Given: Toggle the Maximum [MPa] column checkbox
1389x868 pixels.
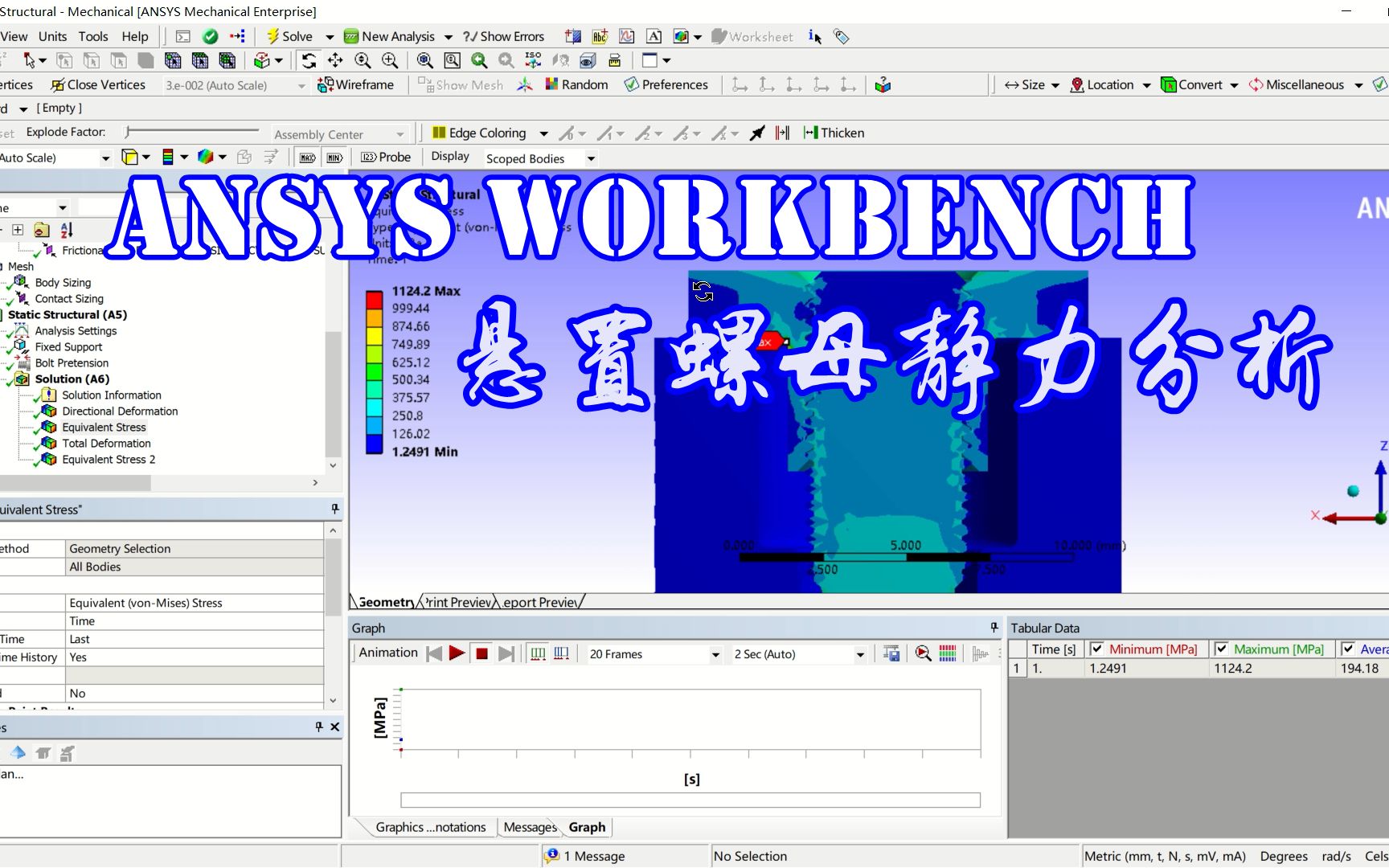Looking at the screenshot, I should (1221, 649).
